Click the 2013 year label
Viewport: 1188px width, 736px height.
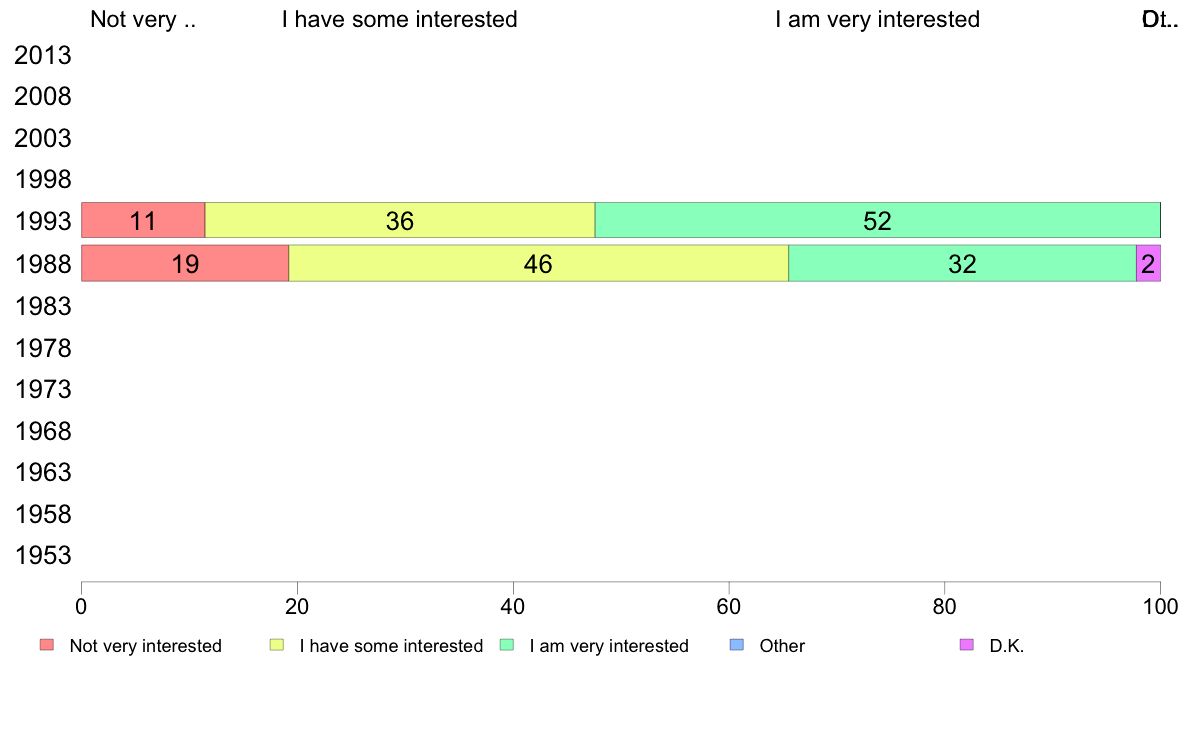pyautogui.click(x=42, y=55)
